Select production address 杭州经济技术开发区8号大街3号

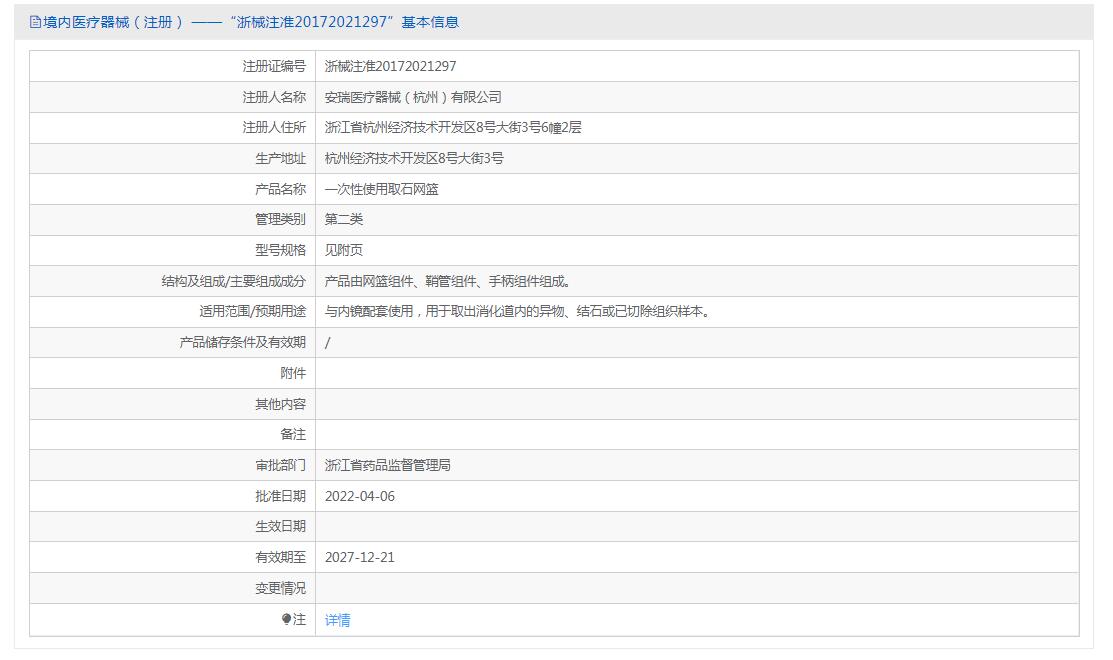(414, 158)
